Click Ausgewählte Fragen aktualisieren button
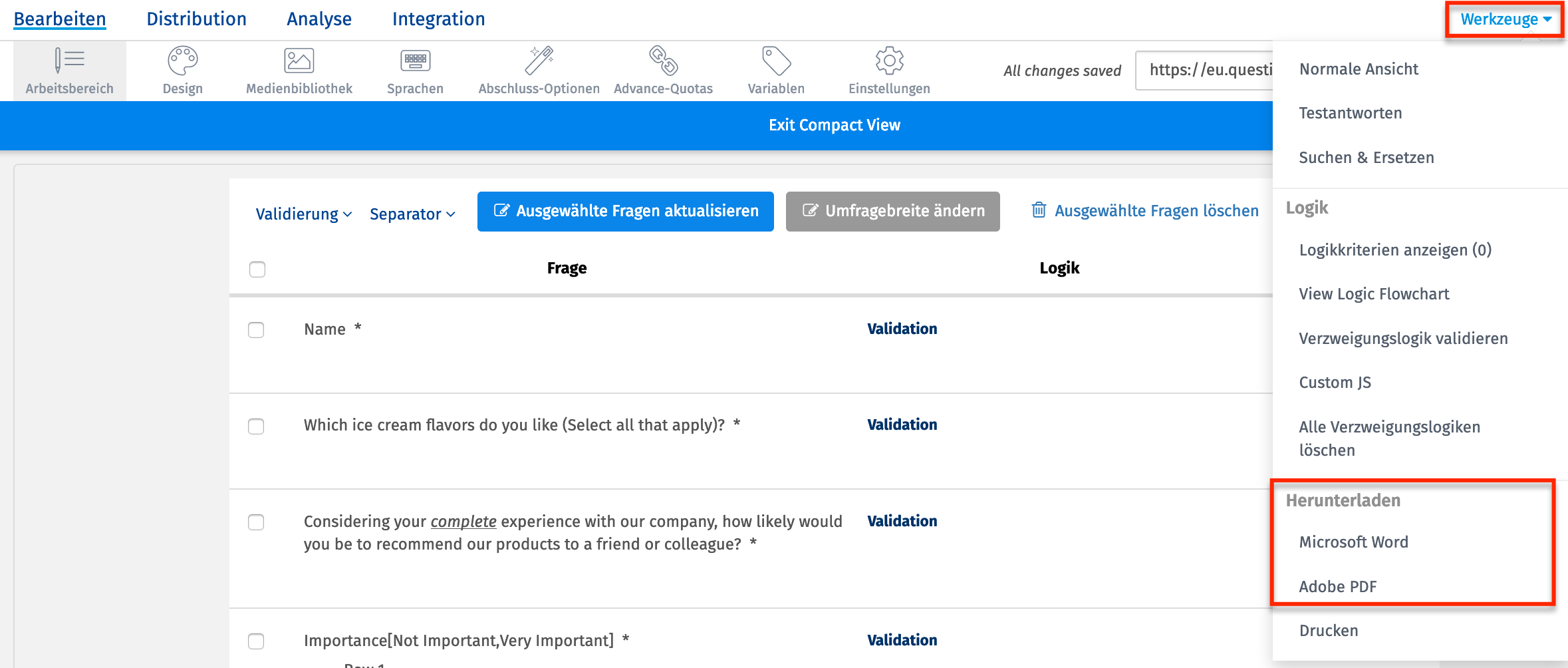The width and height of the screenshot is (1568, 668). coord(626,212)
